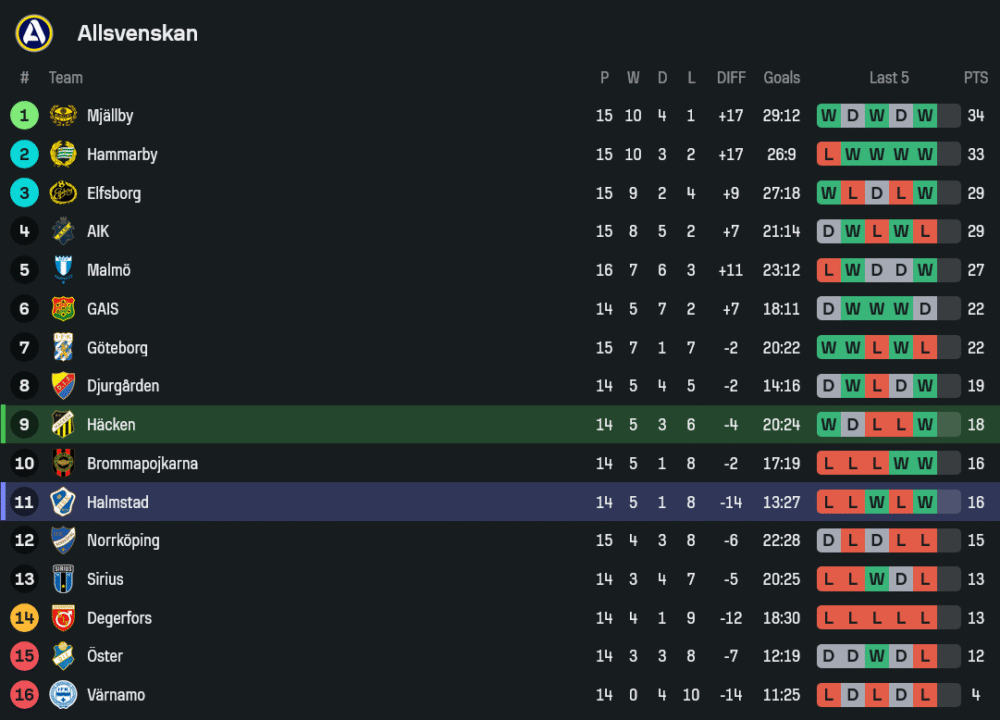The image size is (1000, 720).
Task: Open the Elfsborg team link
Action: coord(114,193)
